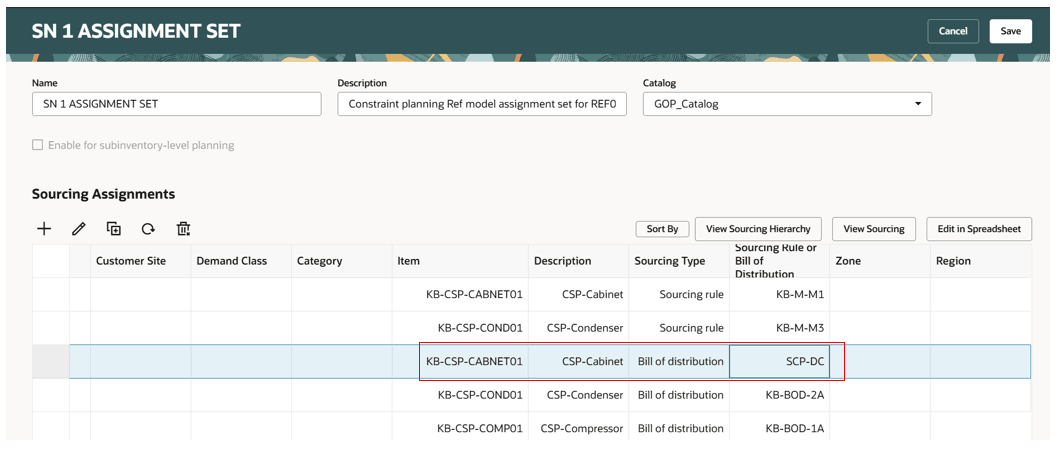Save the assignment set
1060x472 pixels.
click(x=1011, y=31)
